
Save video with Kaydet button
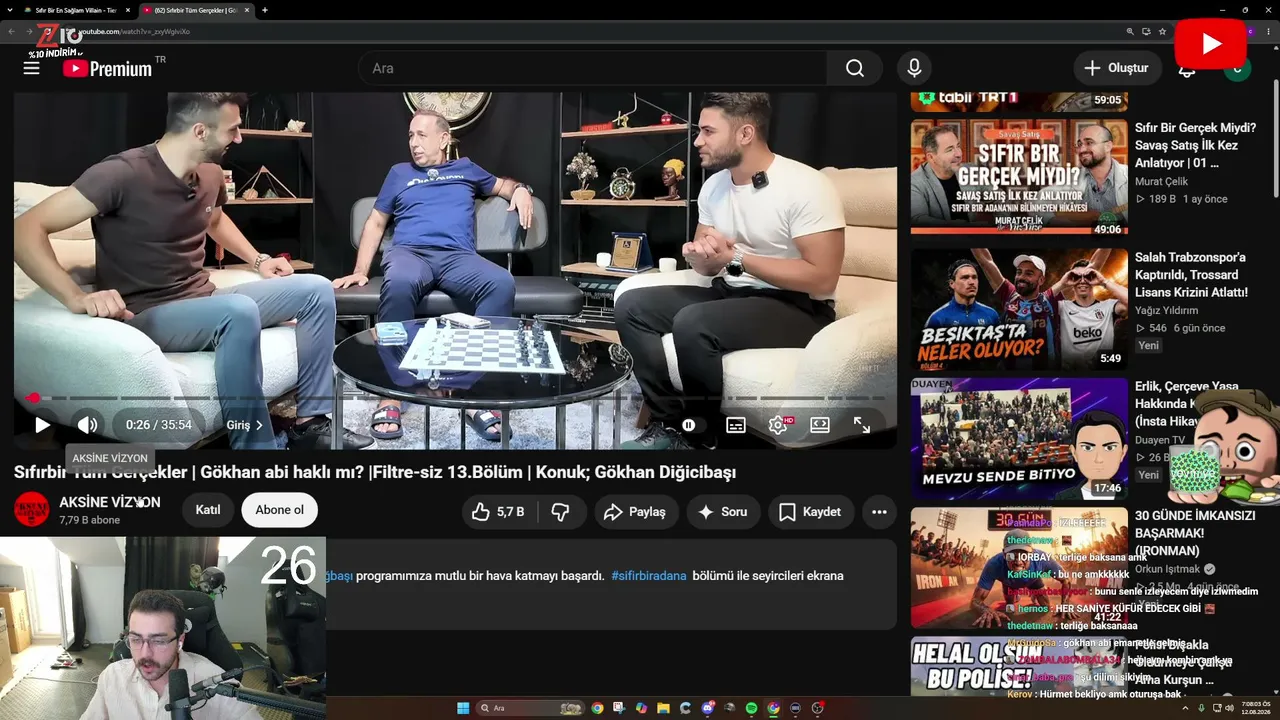tap(810, 512)
